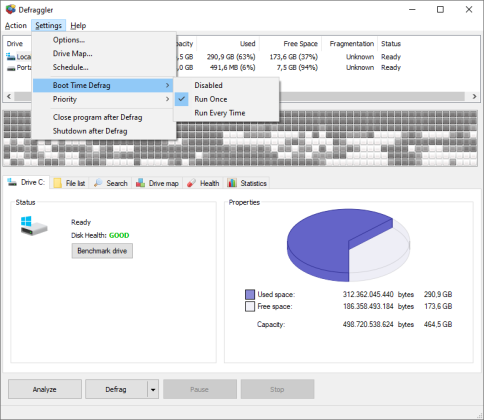Image resolution: width=484 pixels, height=420 pixels.
Task: Click the Used space color swatch
Action: [250, 294]
